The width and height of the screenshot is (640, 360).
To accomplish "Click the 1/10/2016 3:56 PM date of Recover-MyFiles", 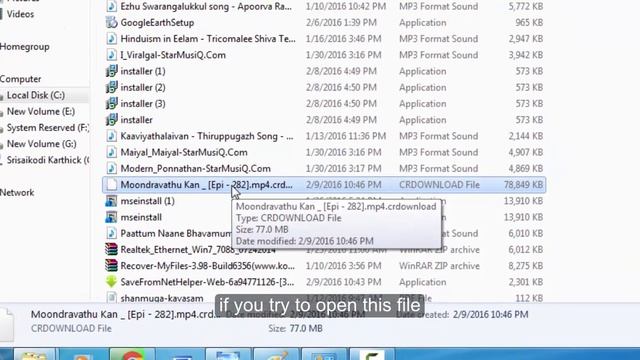I will [x=344, y=266].
